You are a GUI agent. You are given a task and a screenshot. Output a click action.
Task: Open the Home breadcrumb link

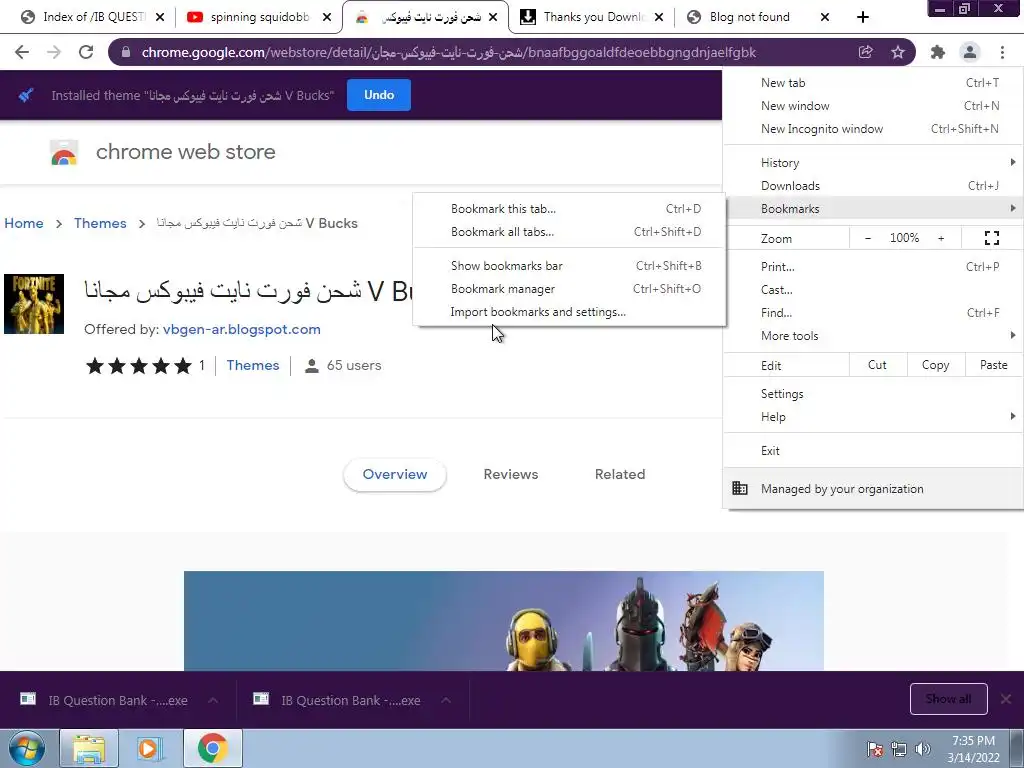click(x=24, y=223)
